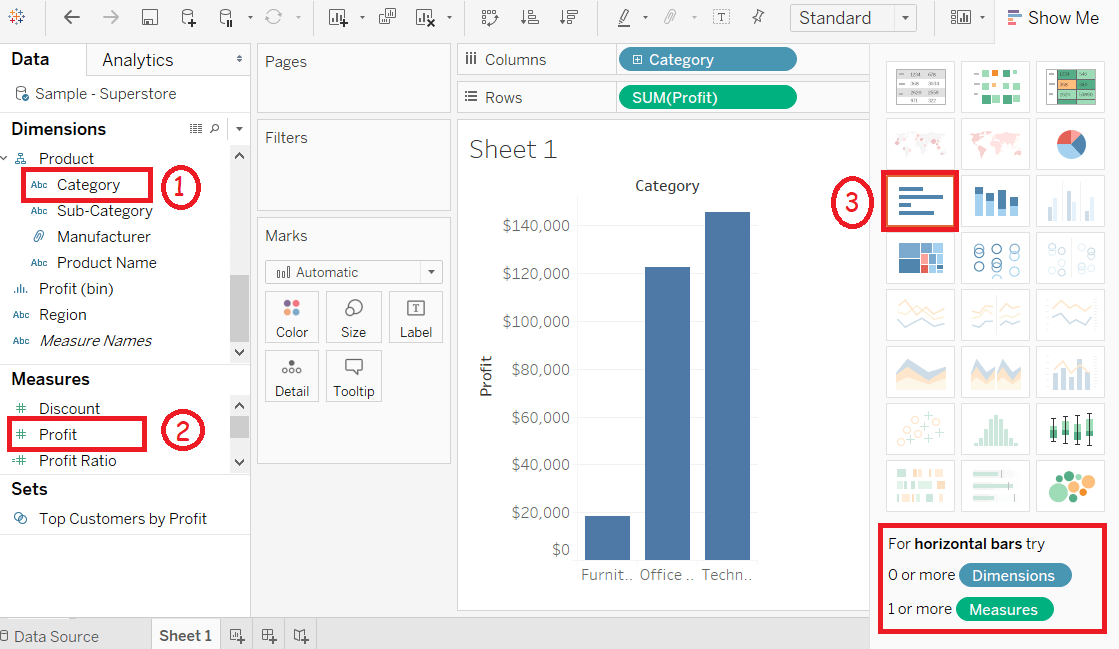Screen dimensions: 1119x649
Task: Switch to the Data tab
Action: [30, 59]
